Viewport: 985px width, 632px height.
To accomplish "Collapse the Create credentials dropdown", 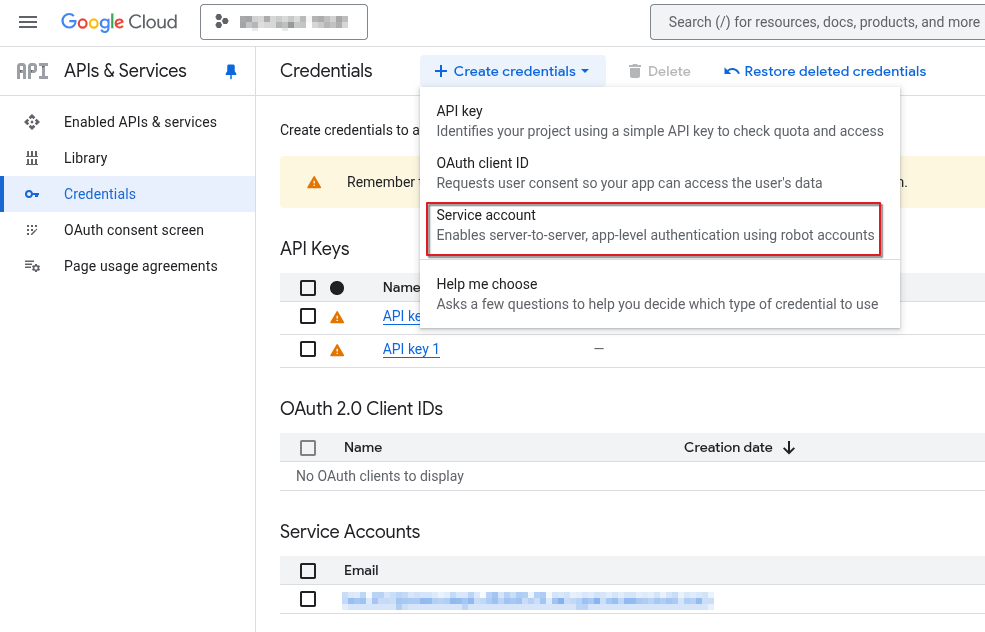I will pyautogui.click(x=513, y=71).
